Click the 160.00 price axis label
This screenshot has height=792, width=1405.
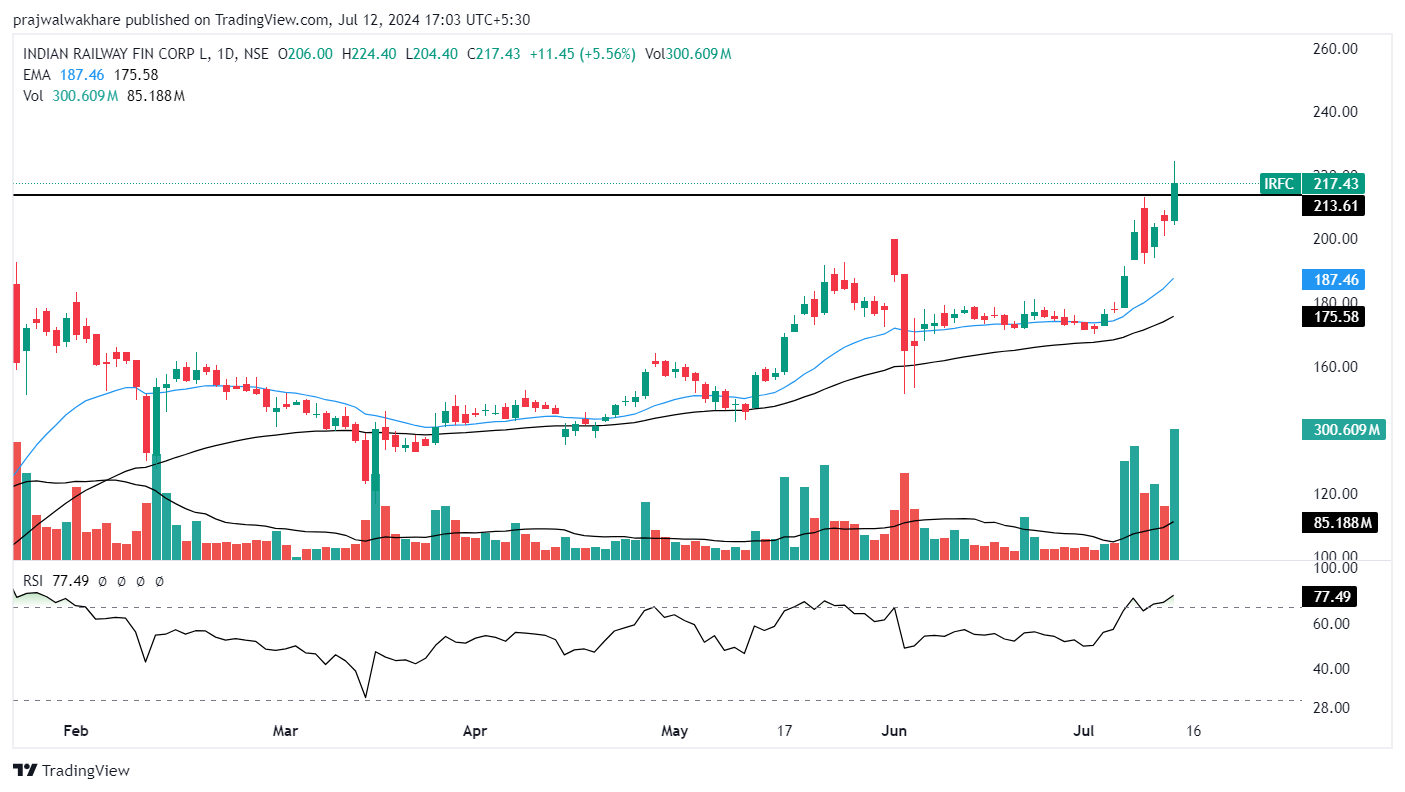point(1336,366)
